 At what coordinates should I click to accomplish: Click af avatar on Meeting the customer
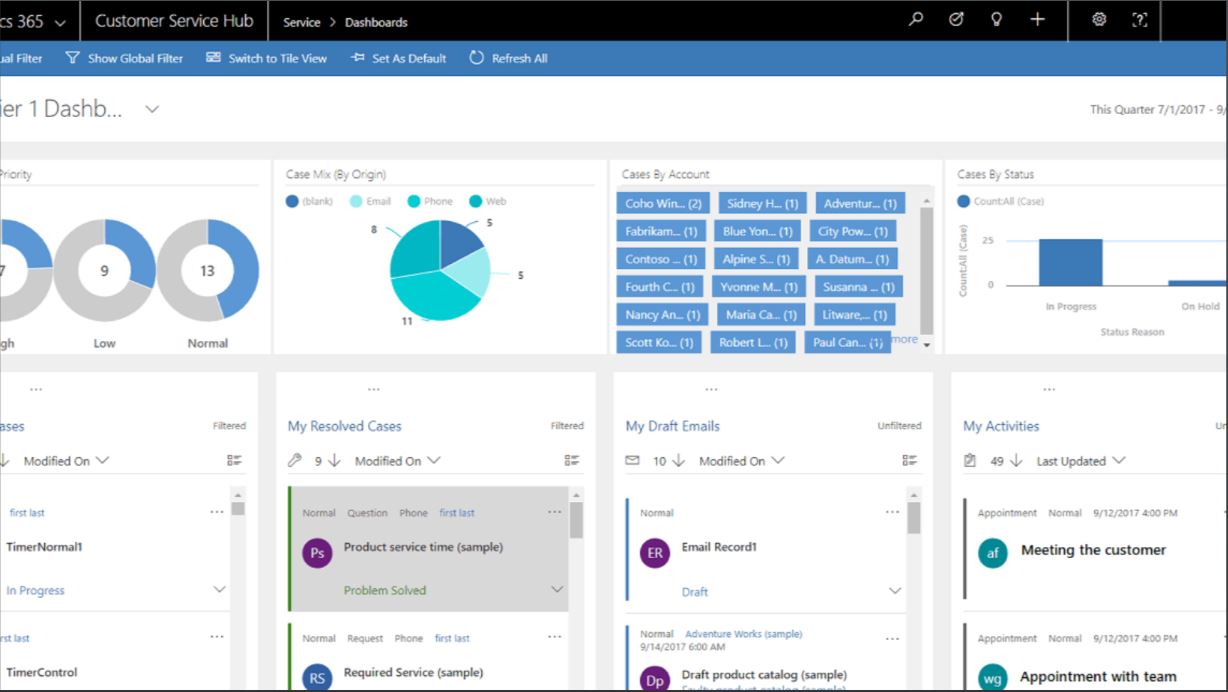[993, 553]
